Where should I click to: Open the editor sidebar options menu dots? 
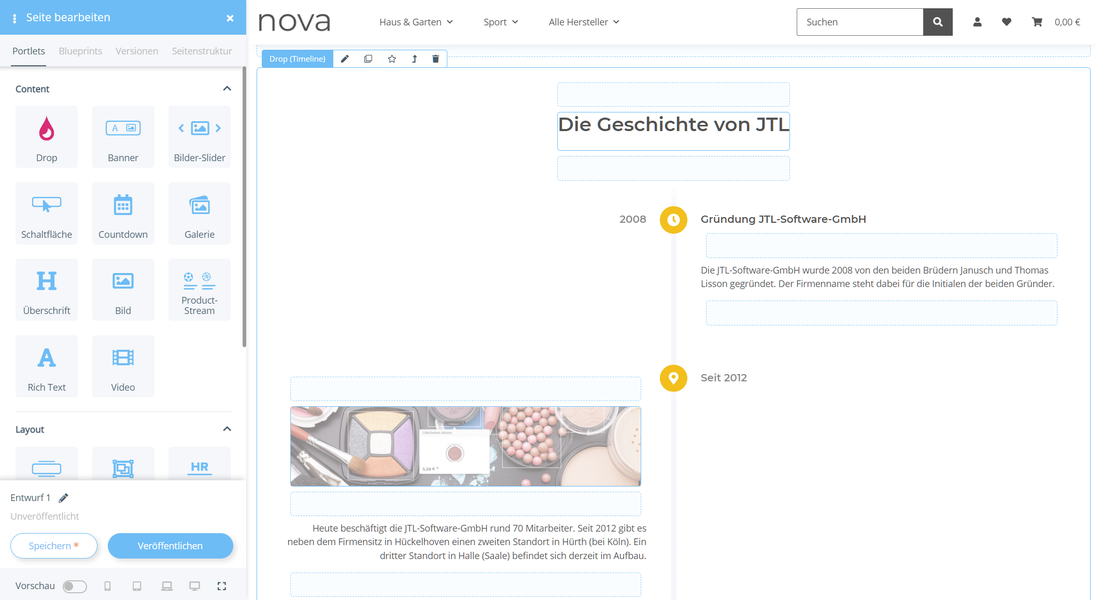[x=14, y=18]
